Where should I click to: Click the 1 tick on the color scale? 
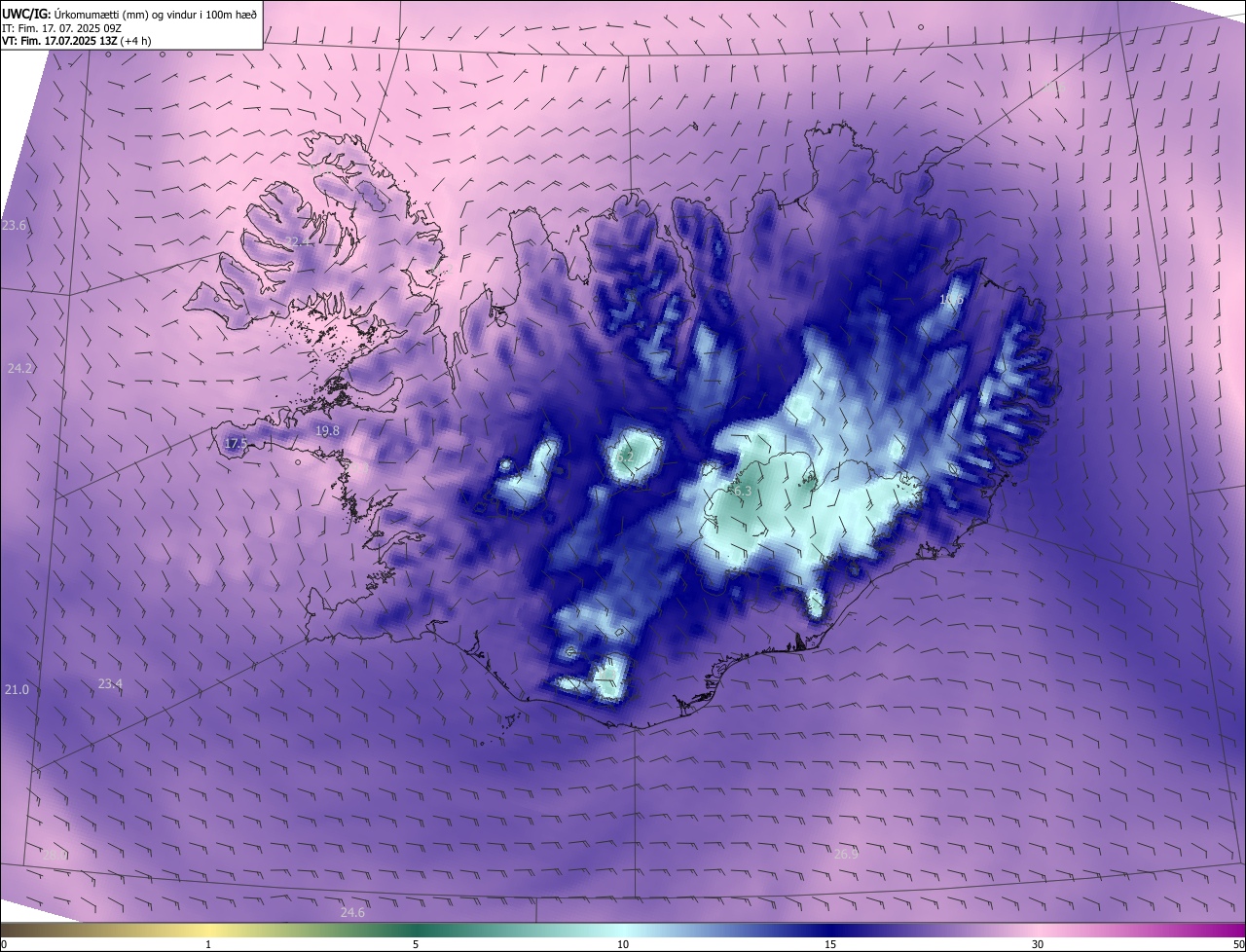208,944
